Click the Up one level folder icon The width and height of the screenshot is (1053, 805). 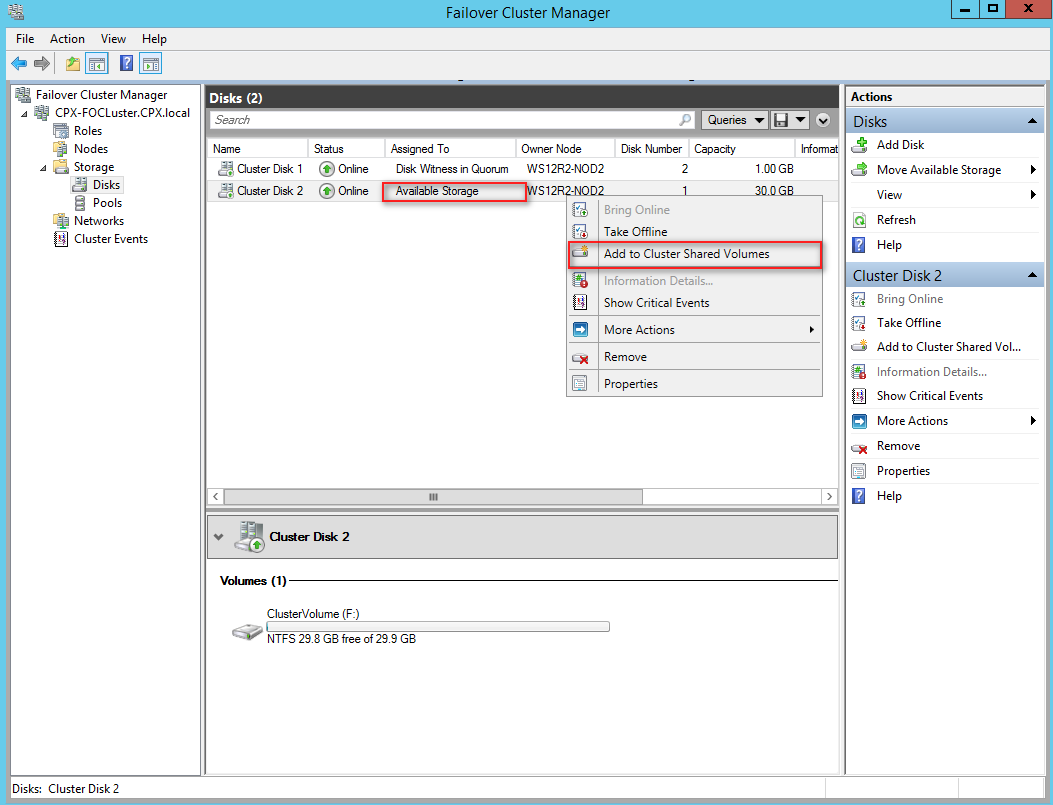click(73, 64)
